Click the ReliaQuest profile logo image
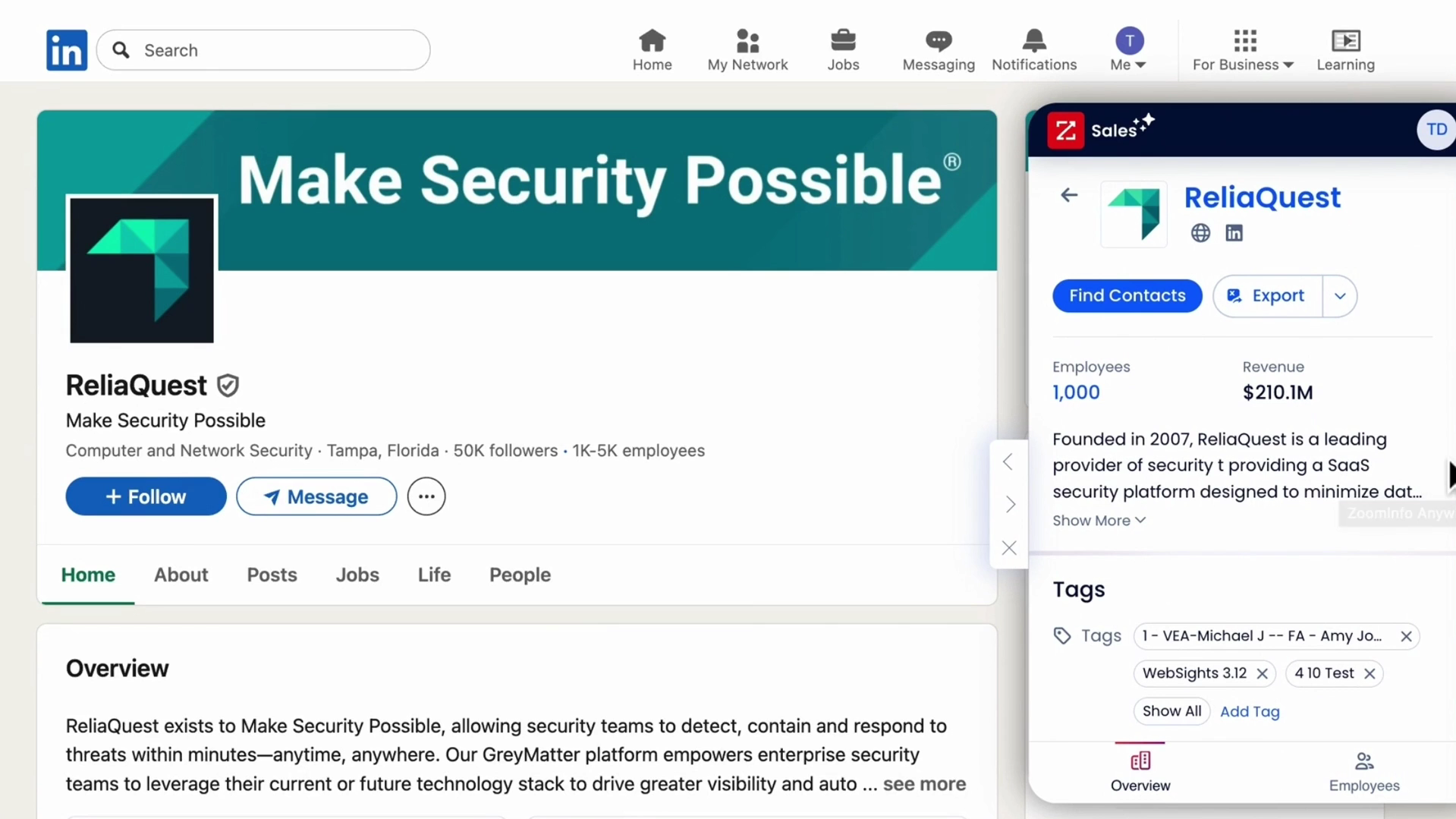 (x=142, y=270)
